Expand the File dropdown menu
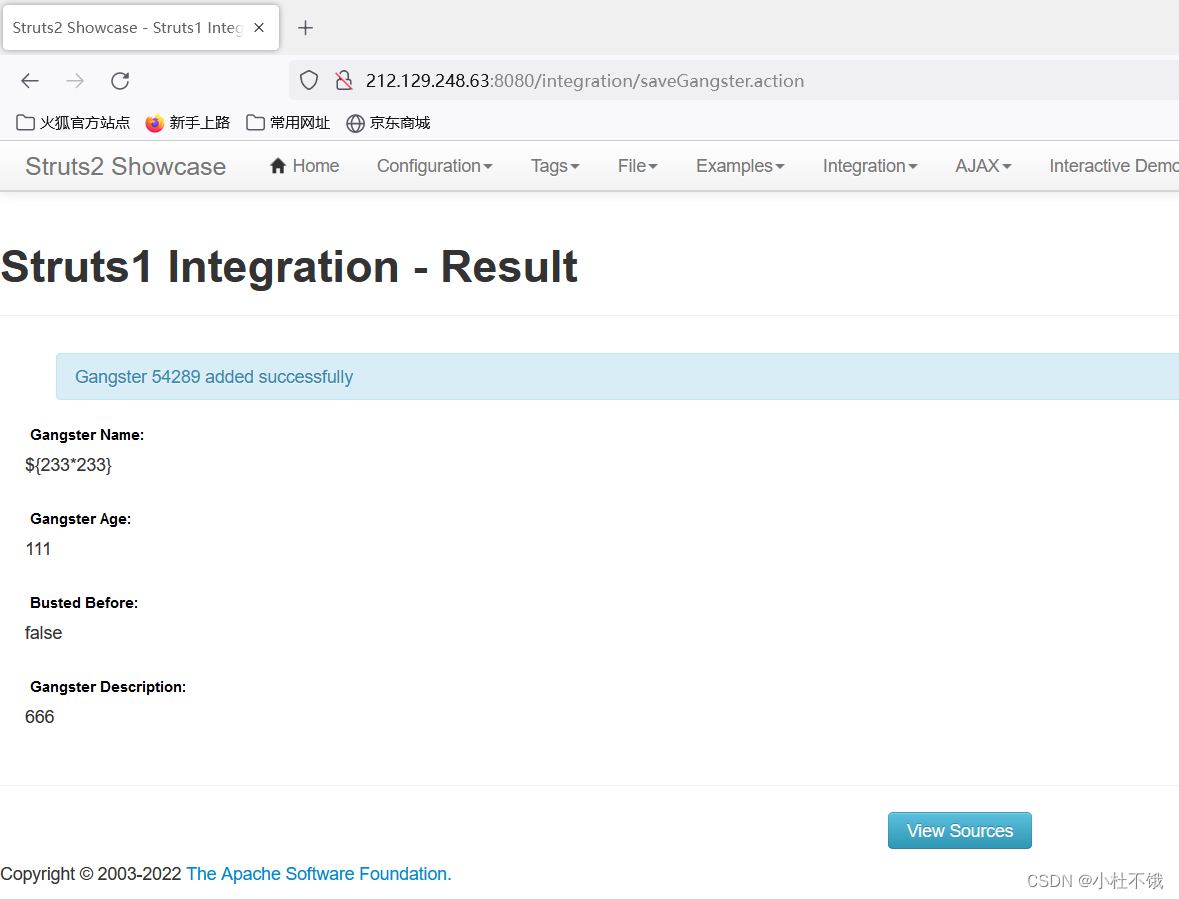 click(x=638, y=166)
